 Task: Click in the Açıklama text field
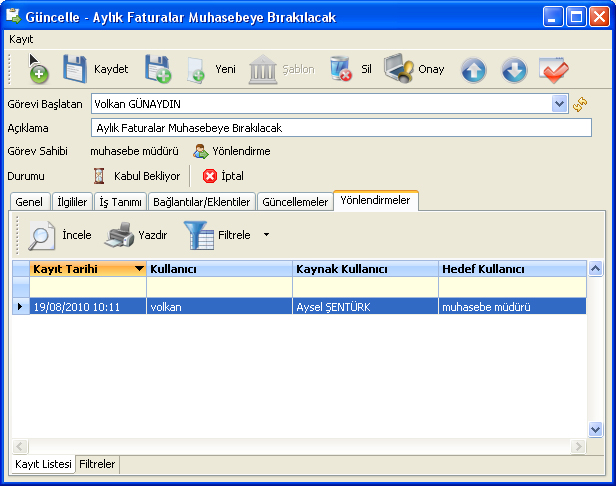340,128
